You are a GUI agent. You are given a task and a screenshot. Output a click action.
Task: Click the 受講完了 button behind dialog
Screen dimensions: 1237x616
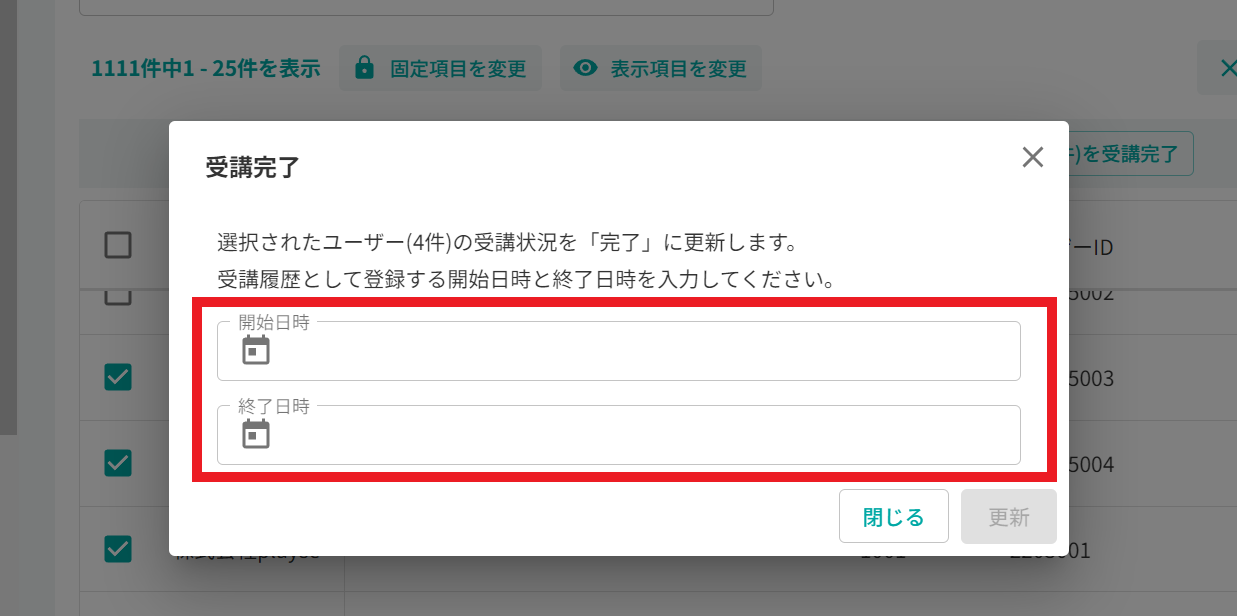(x=1131, y=154)
